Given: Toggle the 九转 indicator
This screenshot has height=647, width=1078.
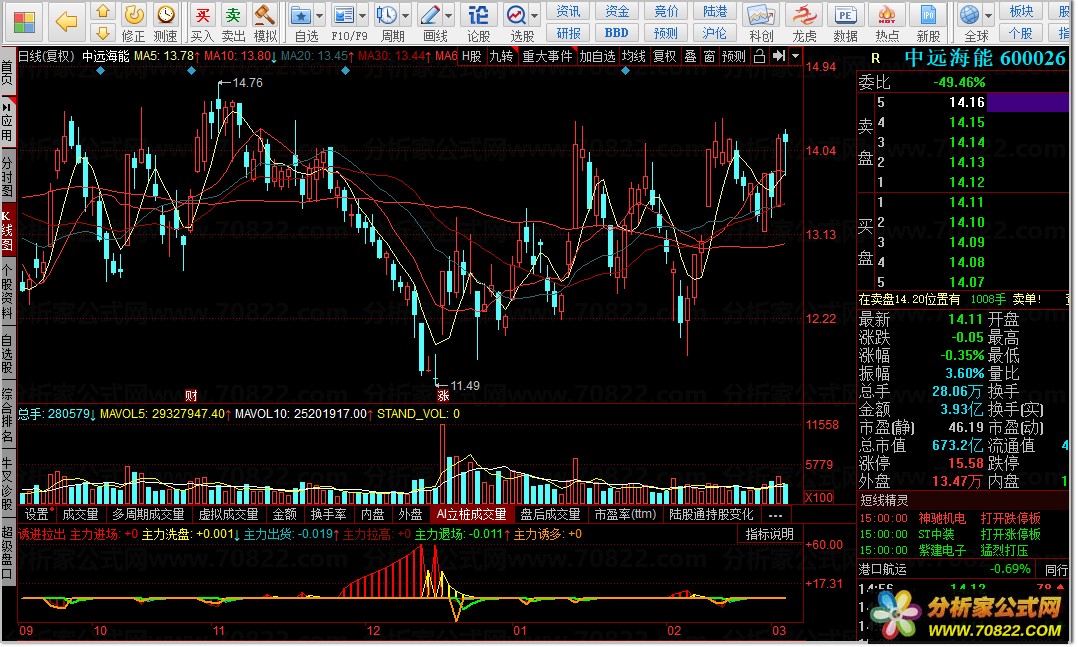Looking at the screenshot, I should 501,56.
